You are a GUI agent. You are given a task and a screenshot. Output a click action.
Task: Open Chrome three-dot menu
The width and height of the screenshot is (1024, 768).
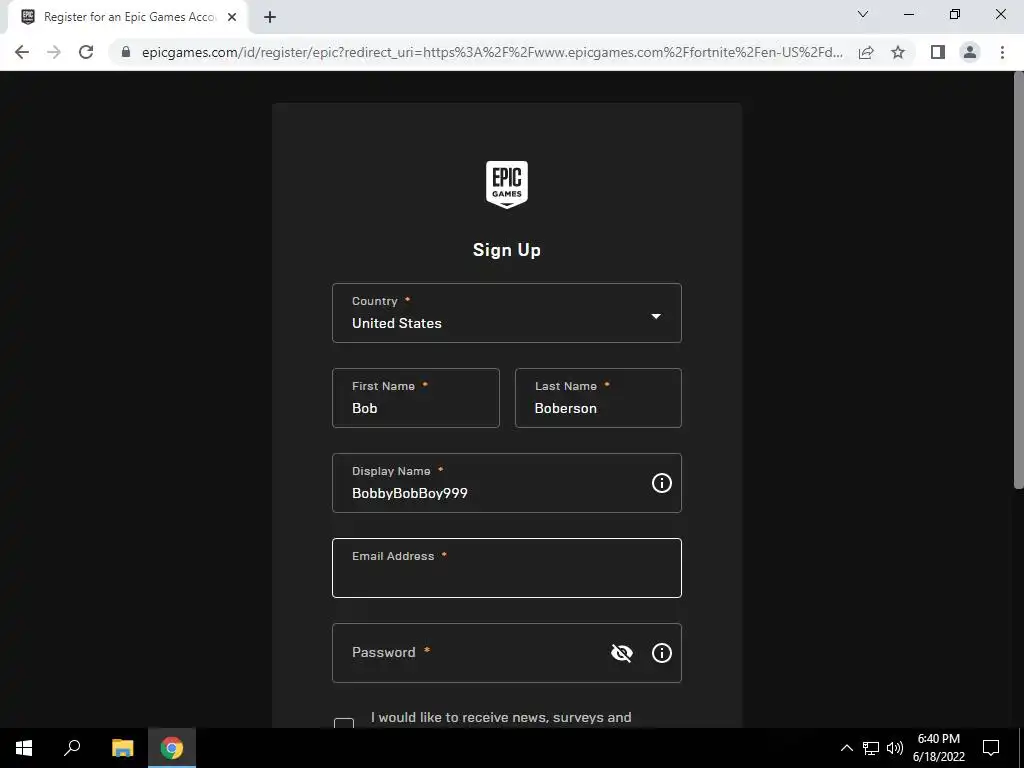click(1002, 52)
